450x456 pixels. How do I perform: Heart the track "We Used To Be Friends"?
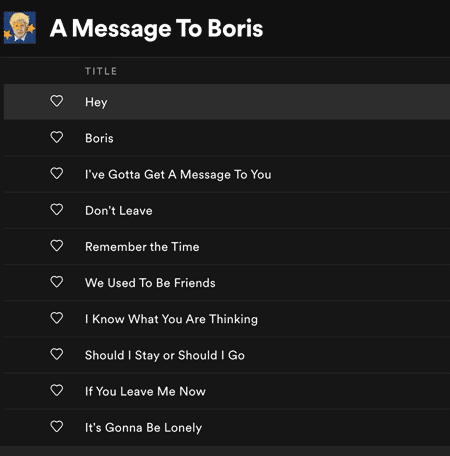[57, 282]
